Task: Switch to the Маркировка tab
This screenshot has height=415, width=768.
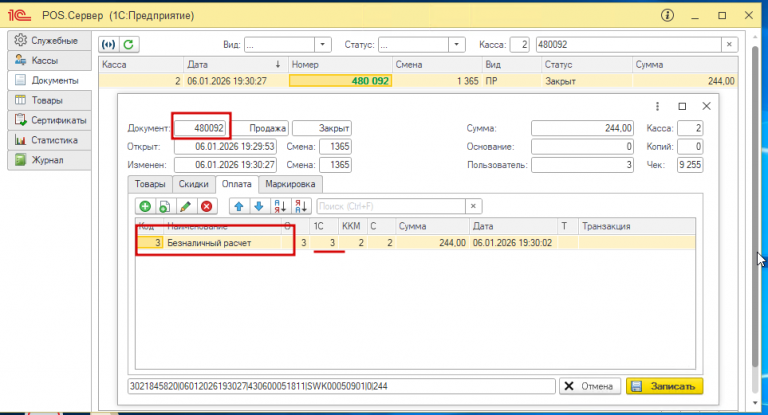Action: pyautogui.click(x=290, y=184)
